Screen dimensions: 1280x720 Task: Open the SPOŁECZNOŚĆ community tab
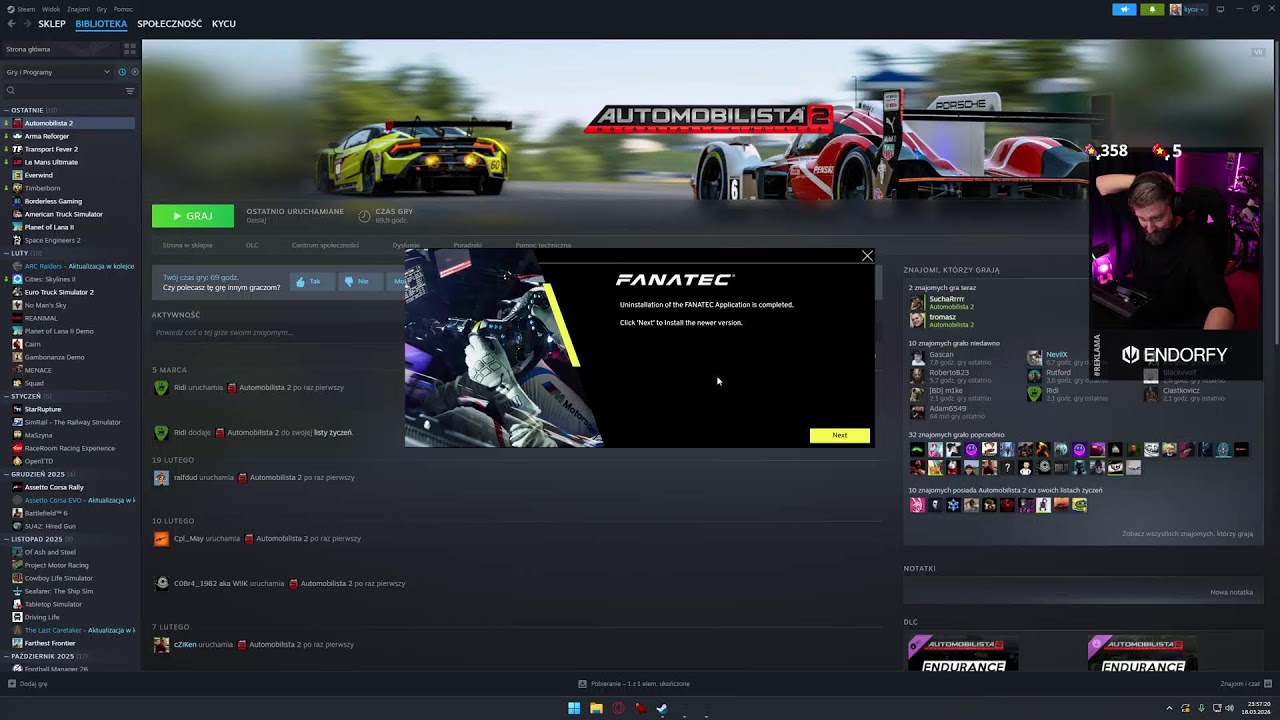tap(169, 24)
